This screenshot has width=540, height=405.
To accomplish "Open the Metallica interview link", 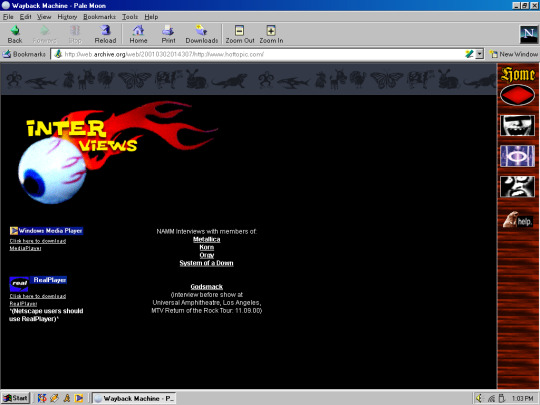I will tap(207, 239).
